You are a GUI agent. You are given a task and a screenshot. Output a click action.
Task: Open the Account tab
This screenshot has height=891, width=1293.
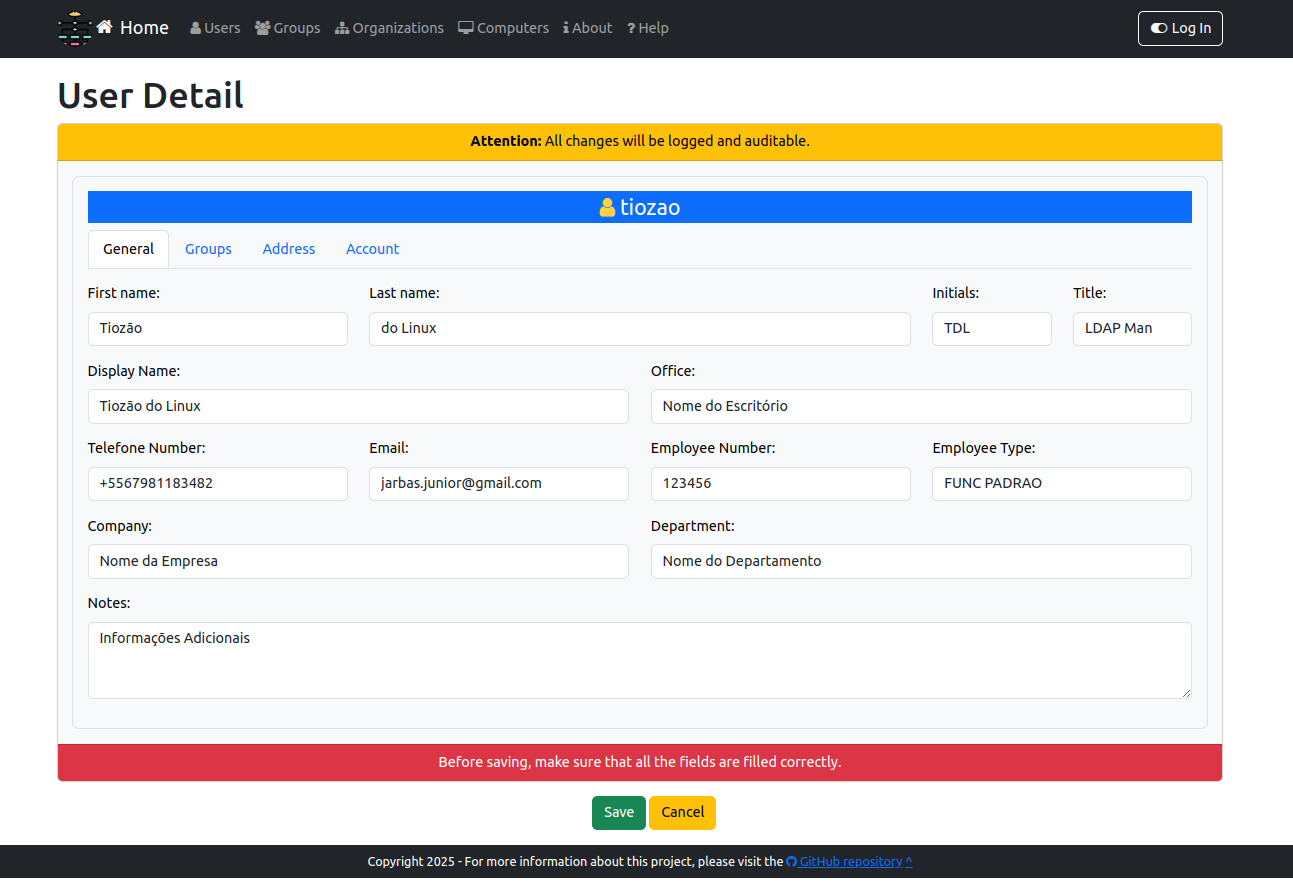point(372,249)
